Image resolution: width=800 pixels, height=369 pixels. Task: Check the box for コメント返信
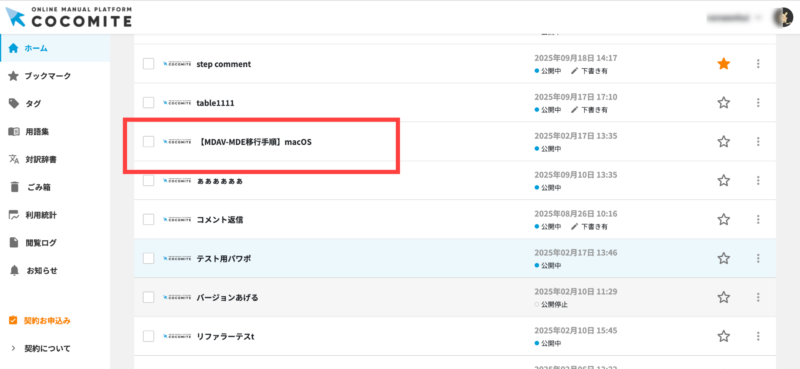click(148, 219)
